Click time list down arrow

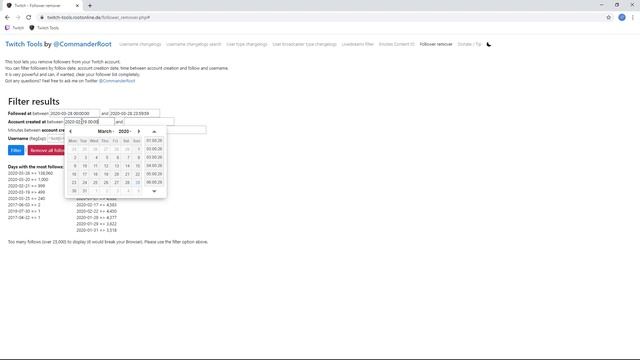(x=154, y=191)
